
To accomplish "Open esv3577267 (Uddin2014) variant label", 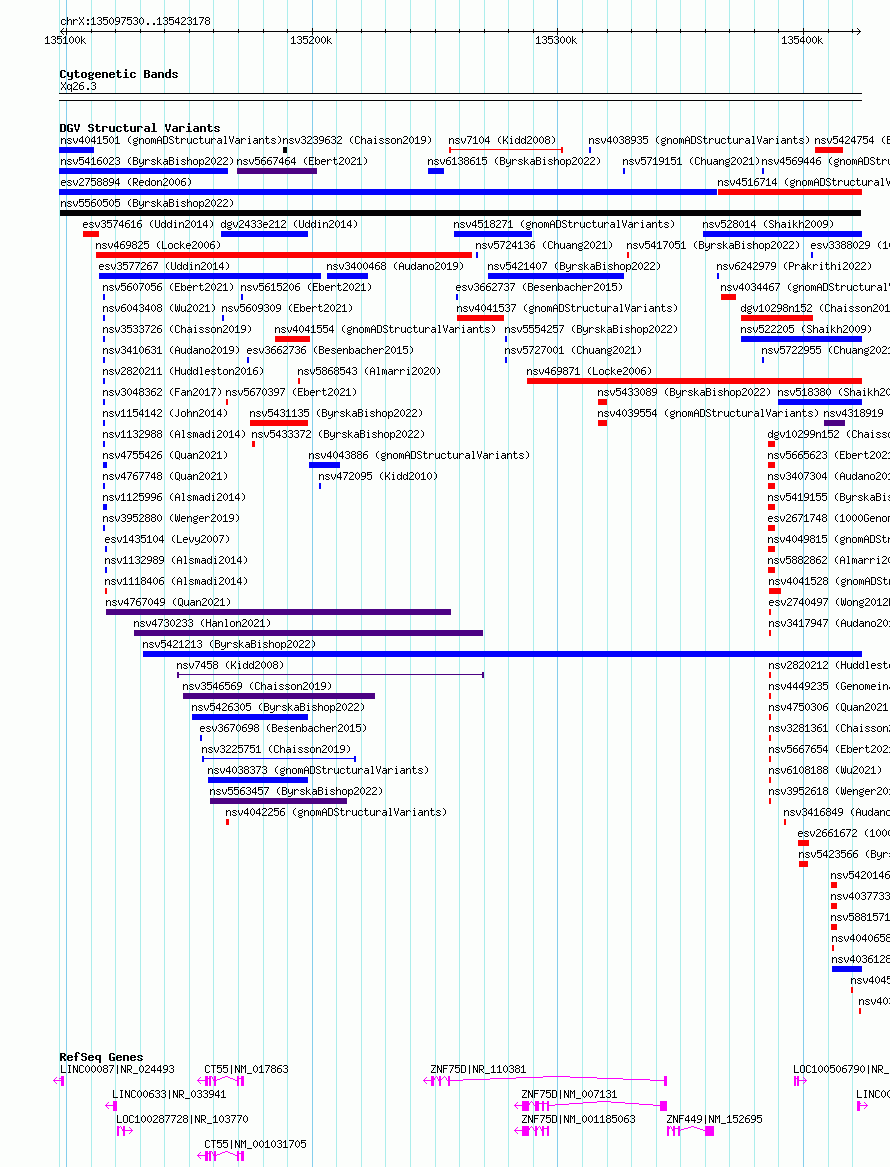I will (x=164, y=266).
